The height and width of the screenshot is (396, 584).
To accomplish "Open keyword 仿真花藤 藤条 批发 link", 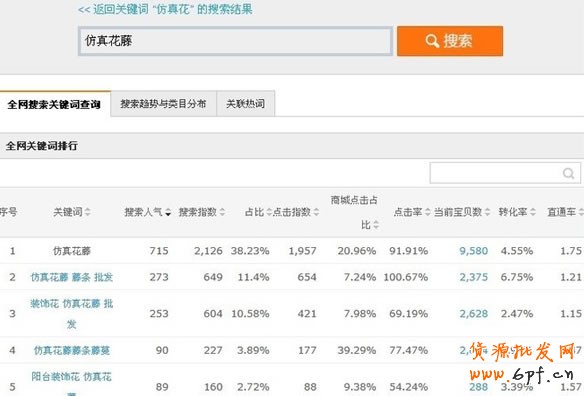I will (x=72, y=277).
